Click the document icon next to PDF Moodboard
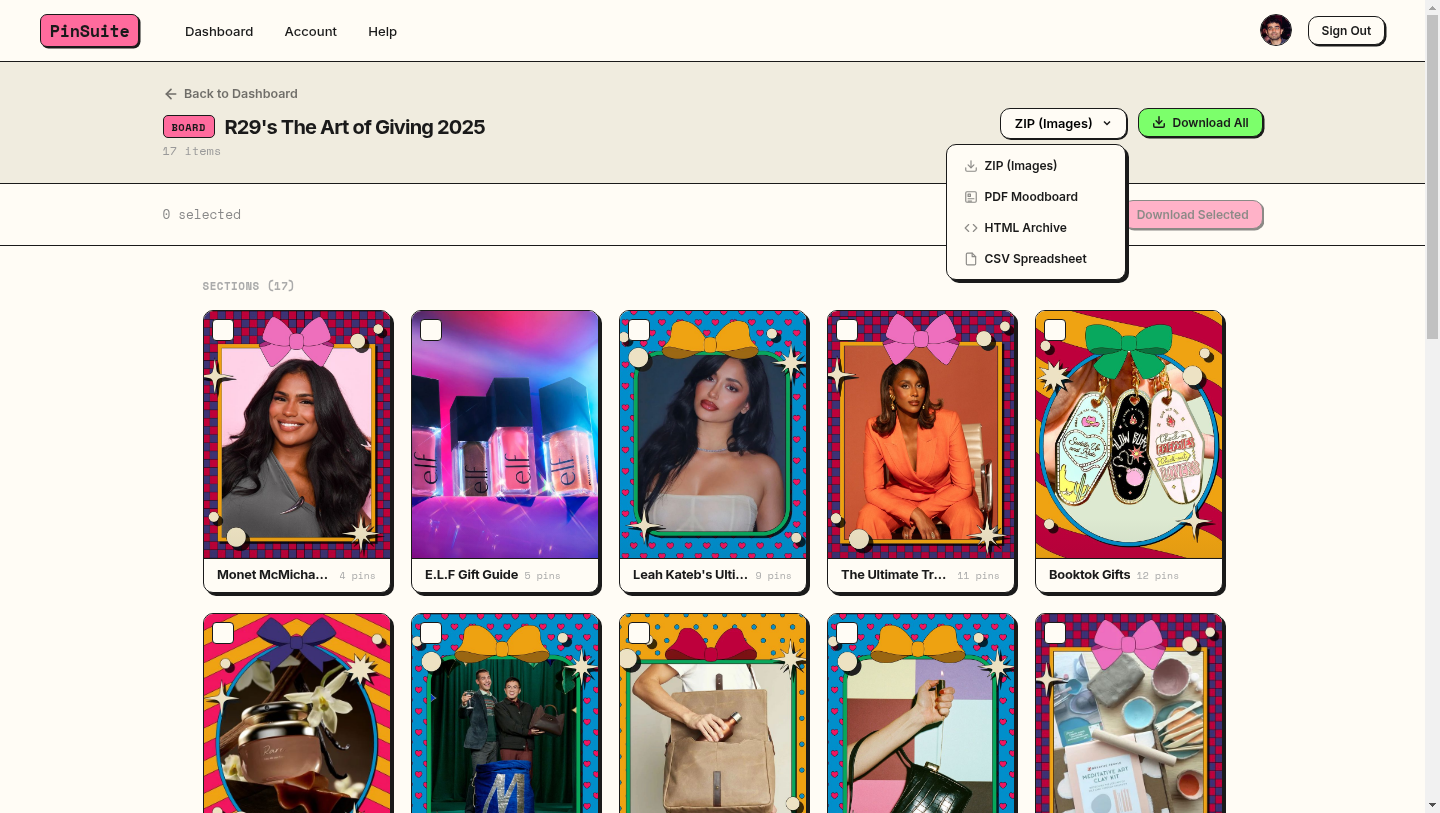 (x=970, y=196)
